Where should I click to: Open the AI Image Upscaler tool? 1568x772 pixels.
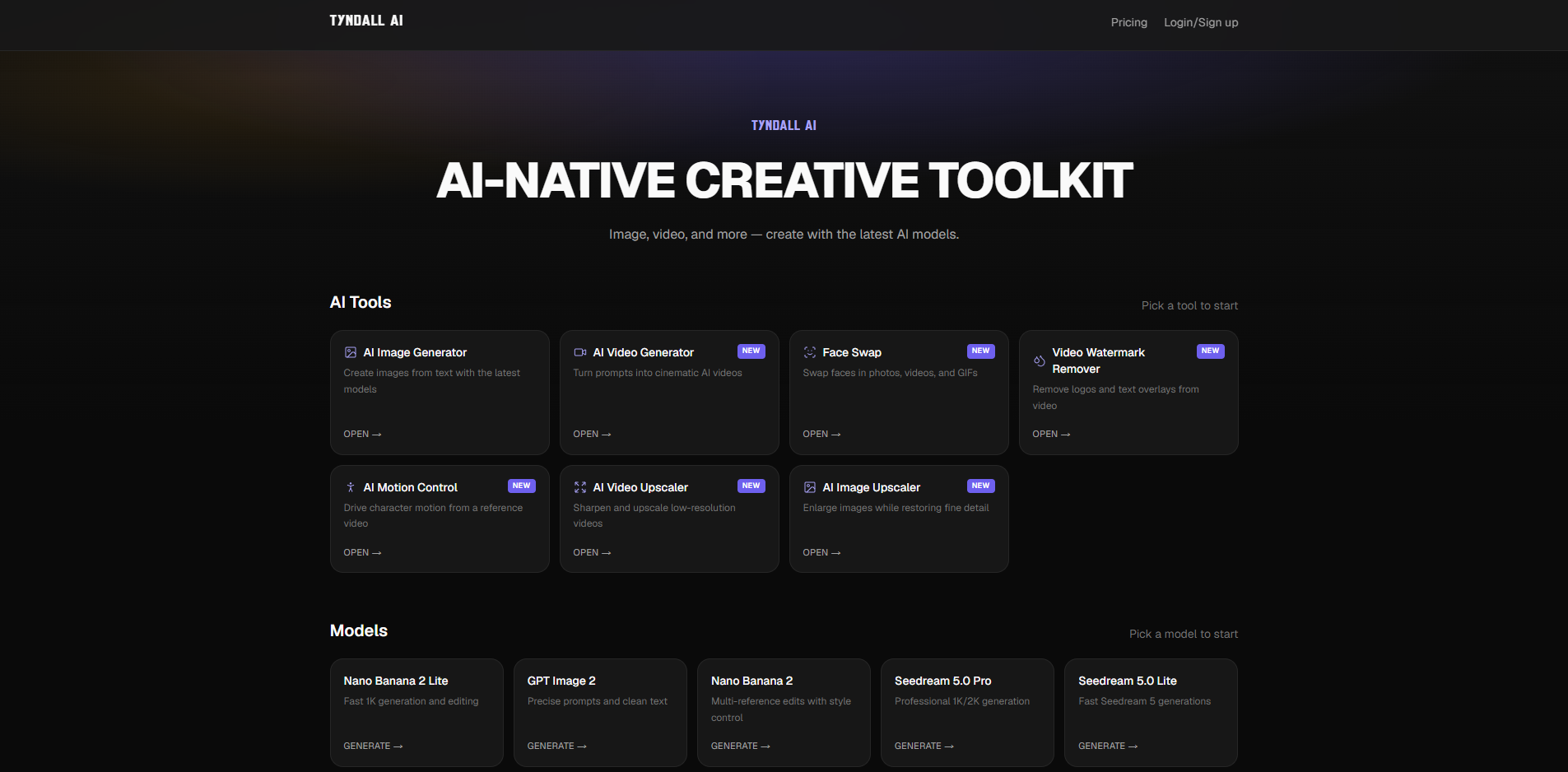tap(821, 552)
